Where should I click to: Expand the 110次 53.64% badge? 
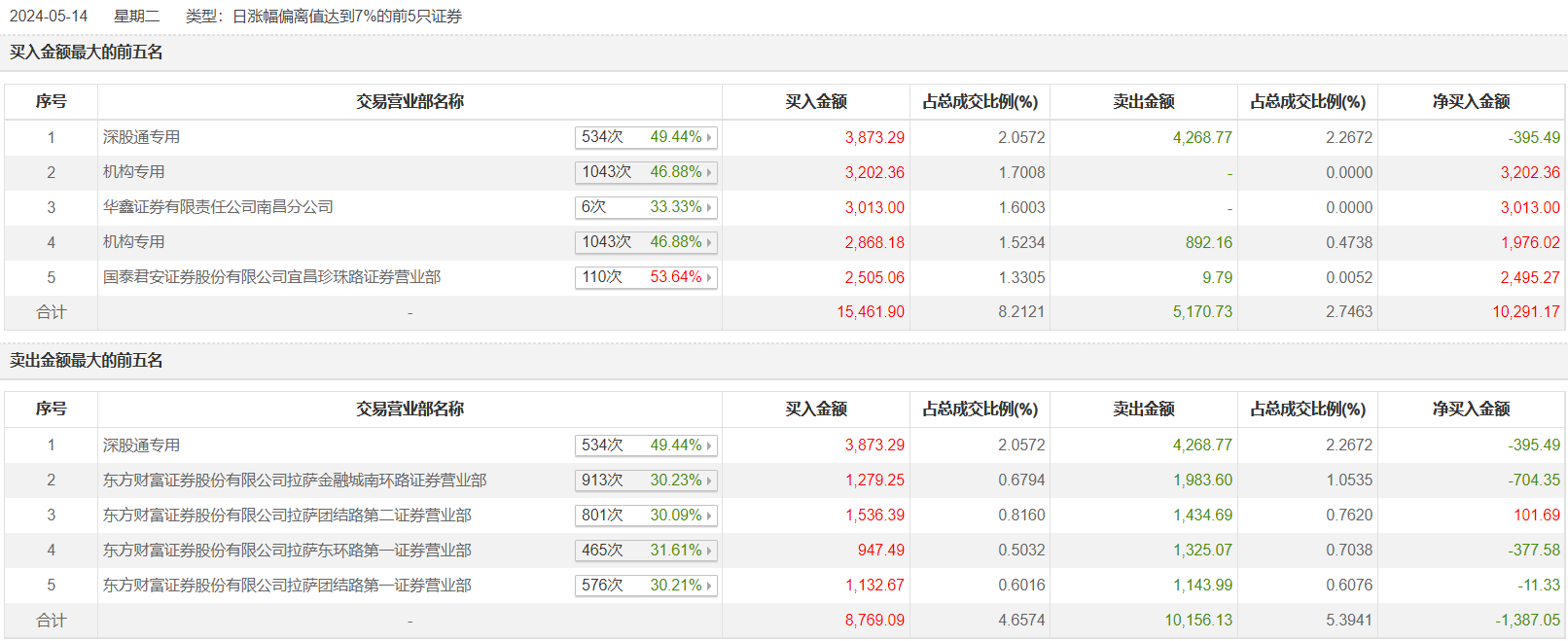(646, 277)
